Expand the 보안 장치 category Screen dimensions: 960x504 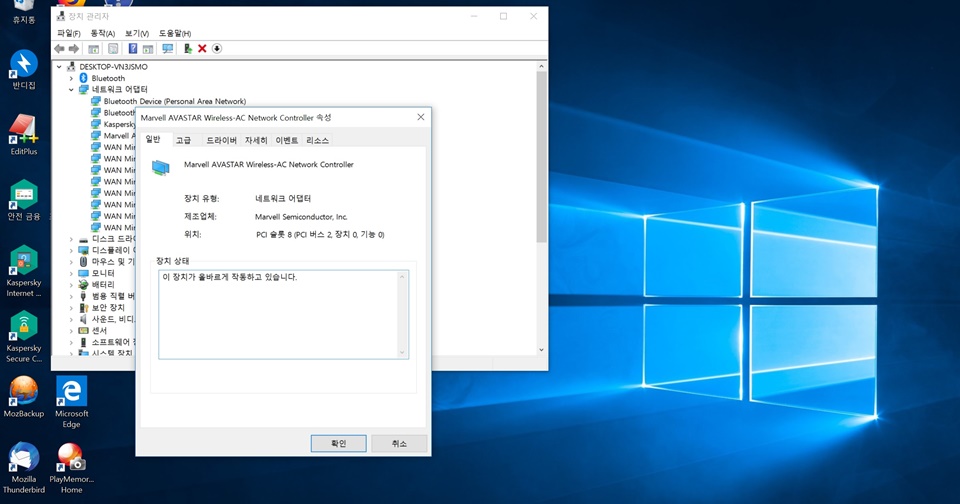[71, 308]
